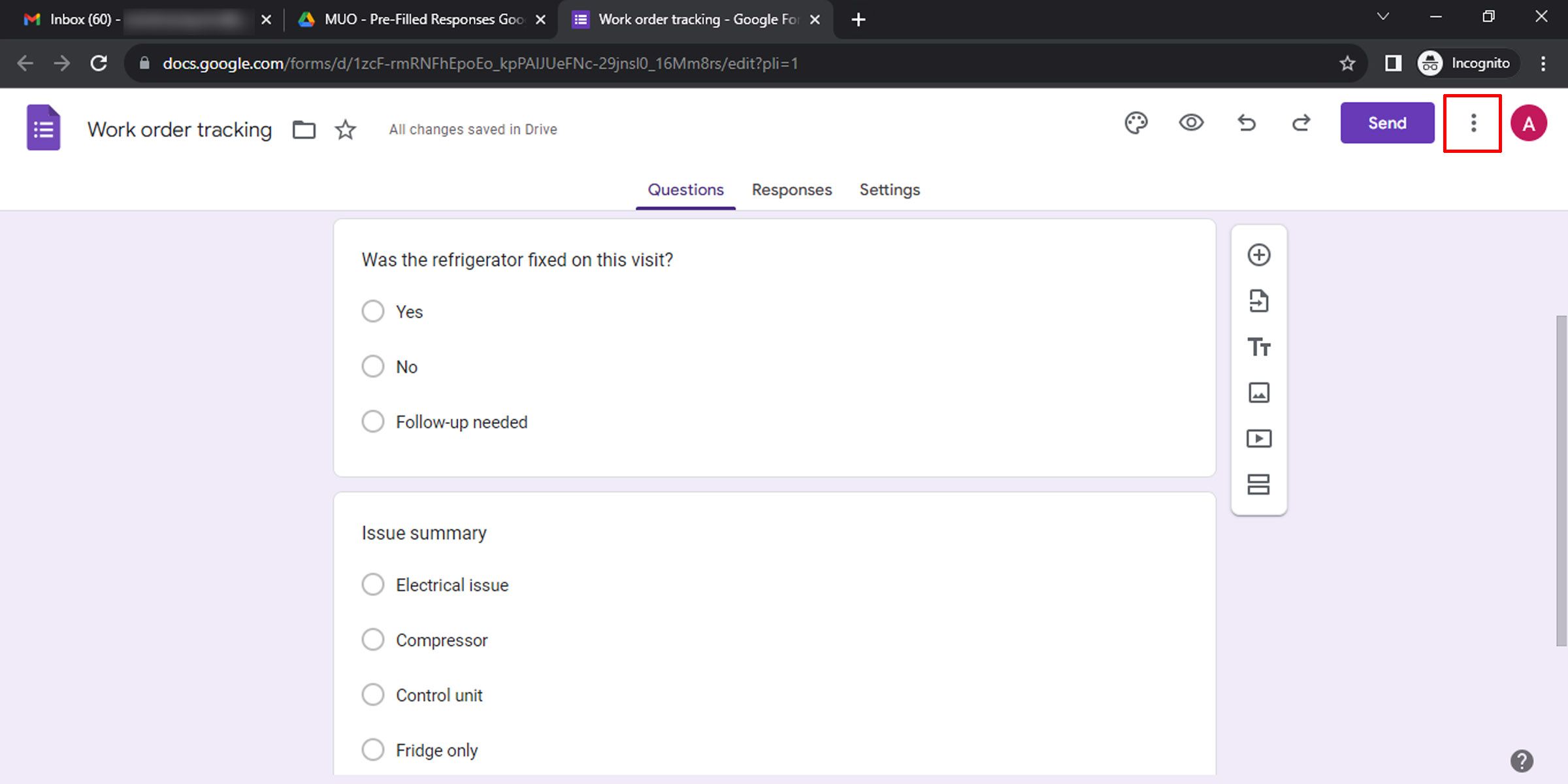Open the Settings tab

(x=889, y=189)
